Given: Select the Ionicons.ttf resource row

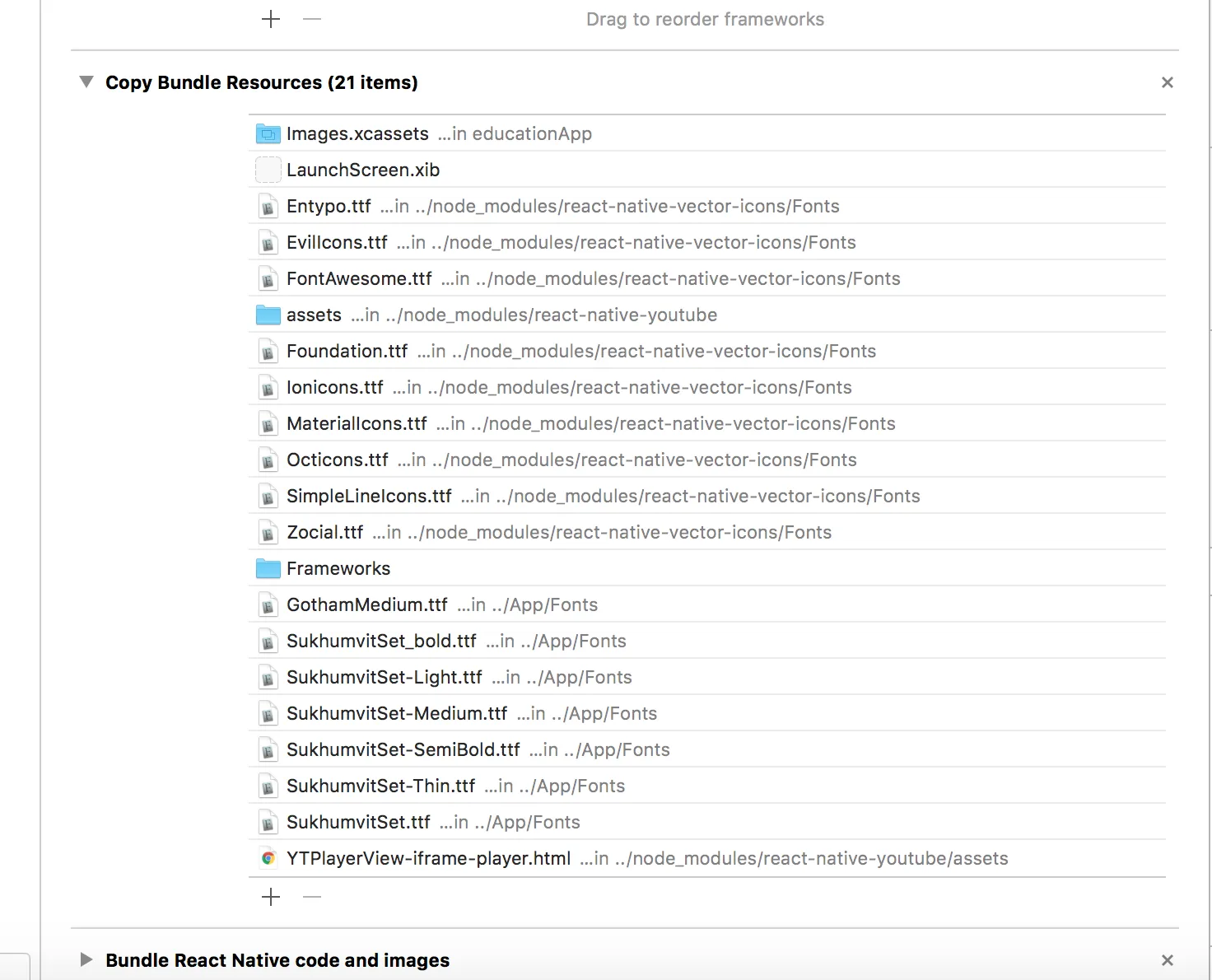Looking at the screenshot, I should click(x=335, y=387).
